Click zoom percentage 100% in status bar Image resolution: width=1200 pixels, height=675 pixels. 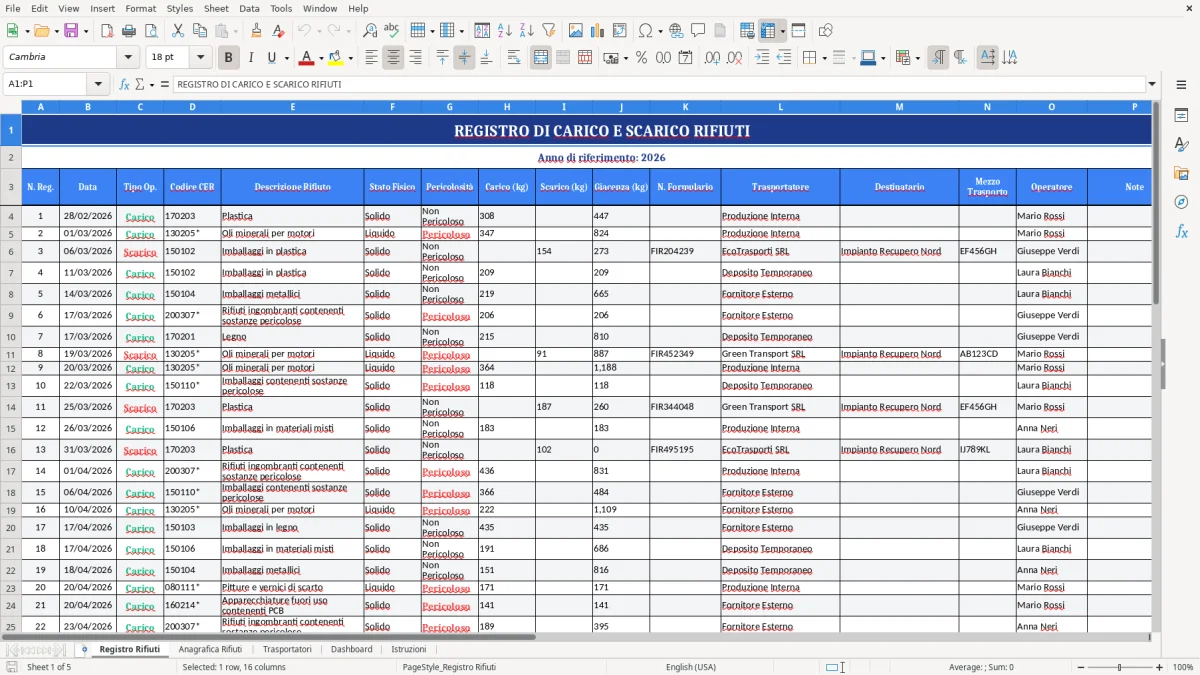coord(1183,667)
